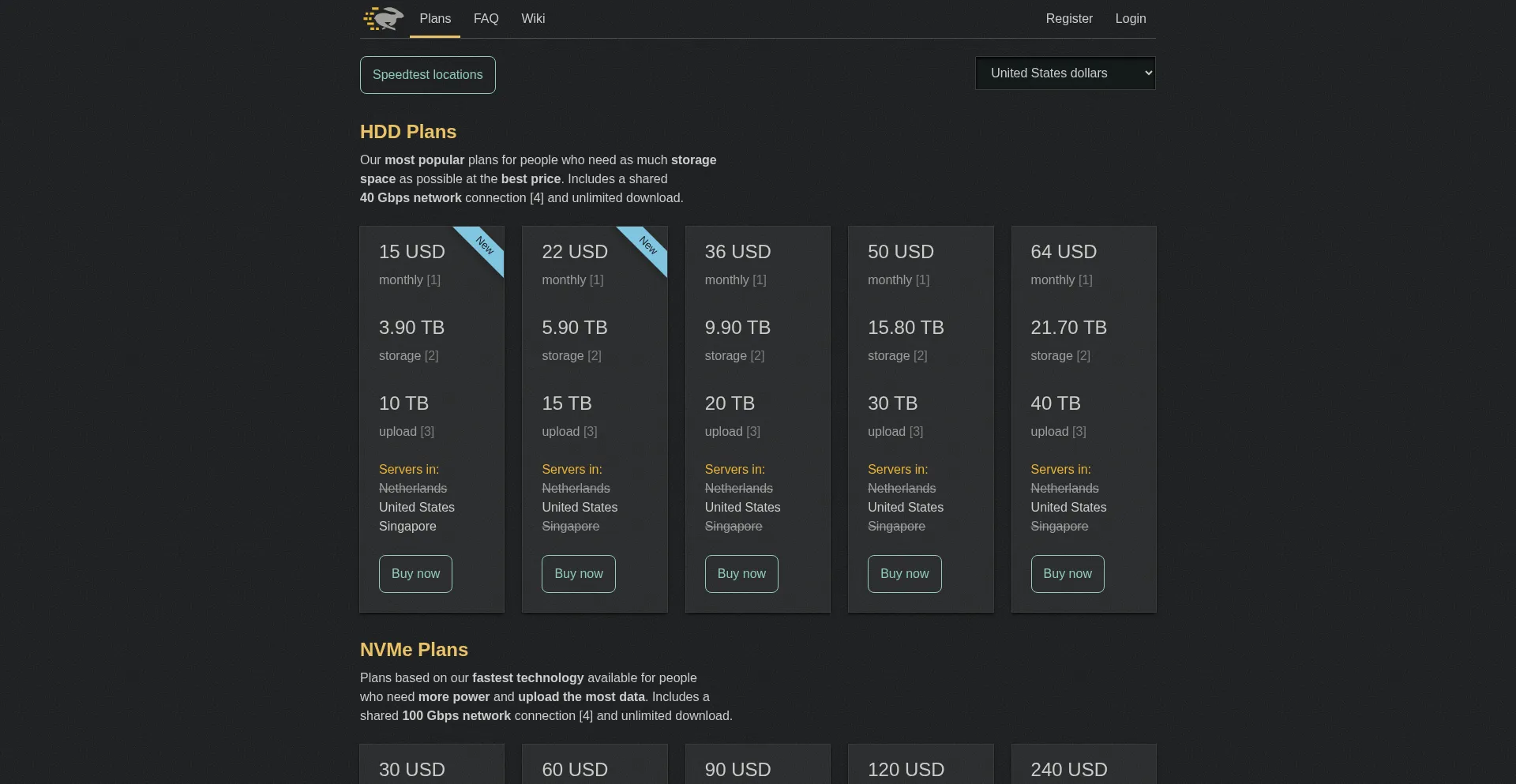Click the Login link

point(1130,18)
